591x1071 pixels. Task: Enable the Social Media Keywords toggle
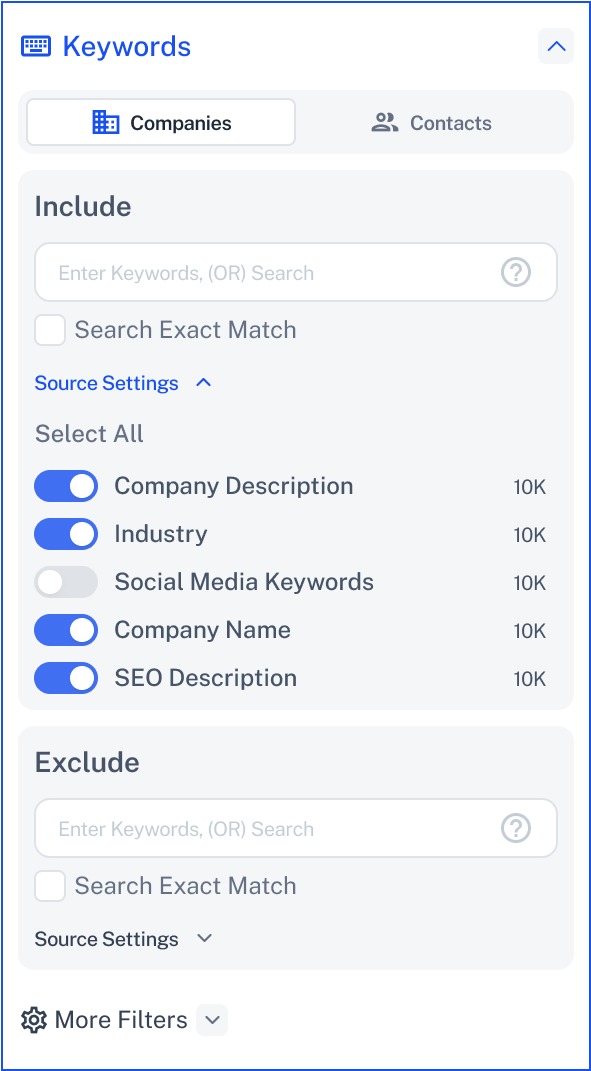coord(66,582)
